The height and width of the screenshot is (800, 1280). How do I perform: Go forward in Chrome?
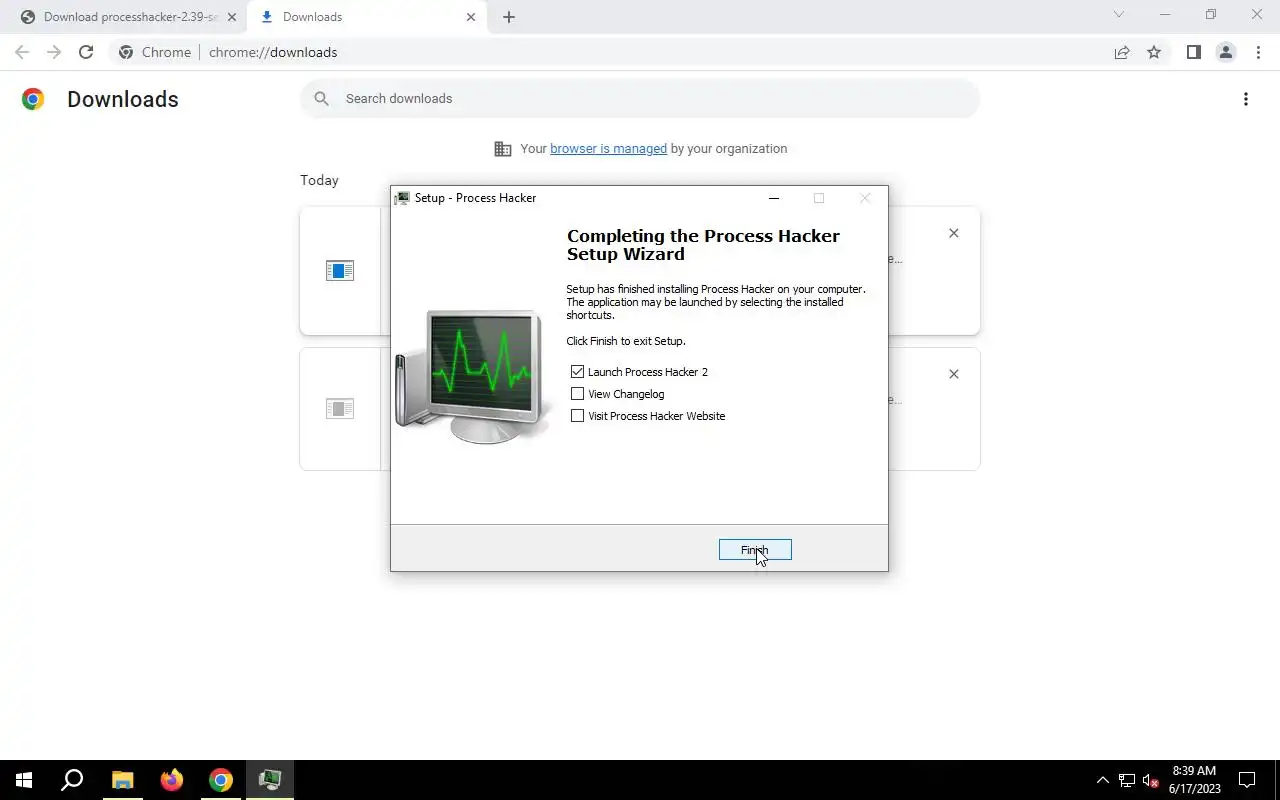pyautogui.click(x=54, y=52)
